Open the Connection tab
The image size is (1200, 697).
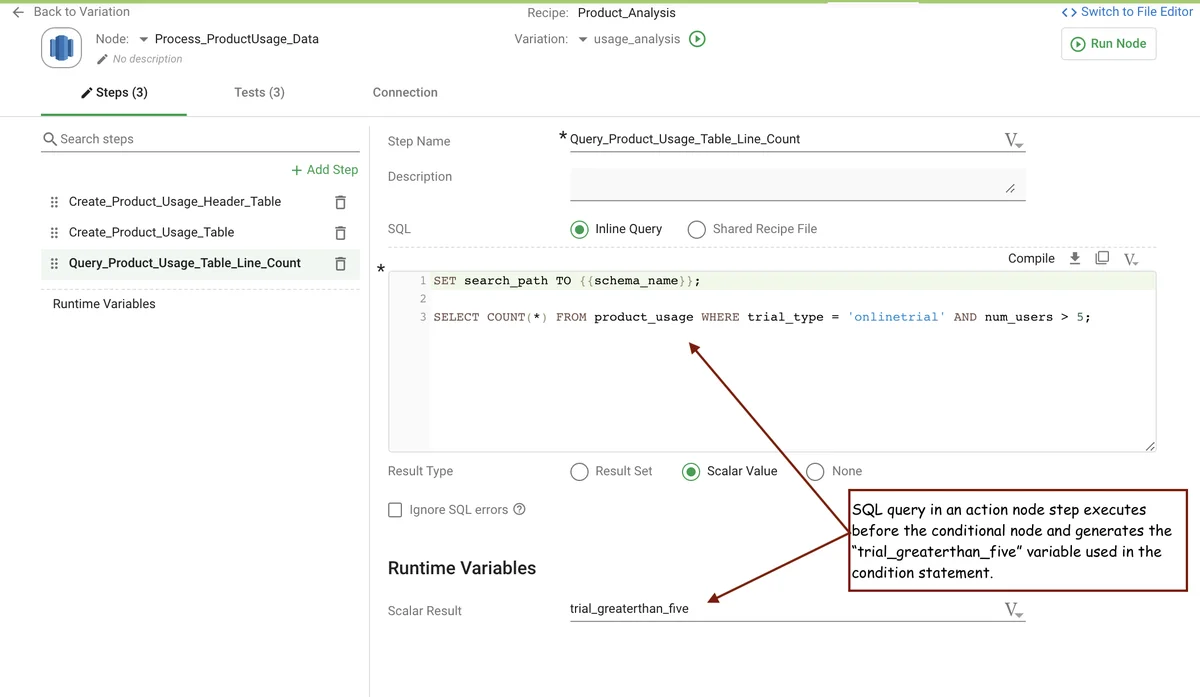405,92
